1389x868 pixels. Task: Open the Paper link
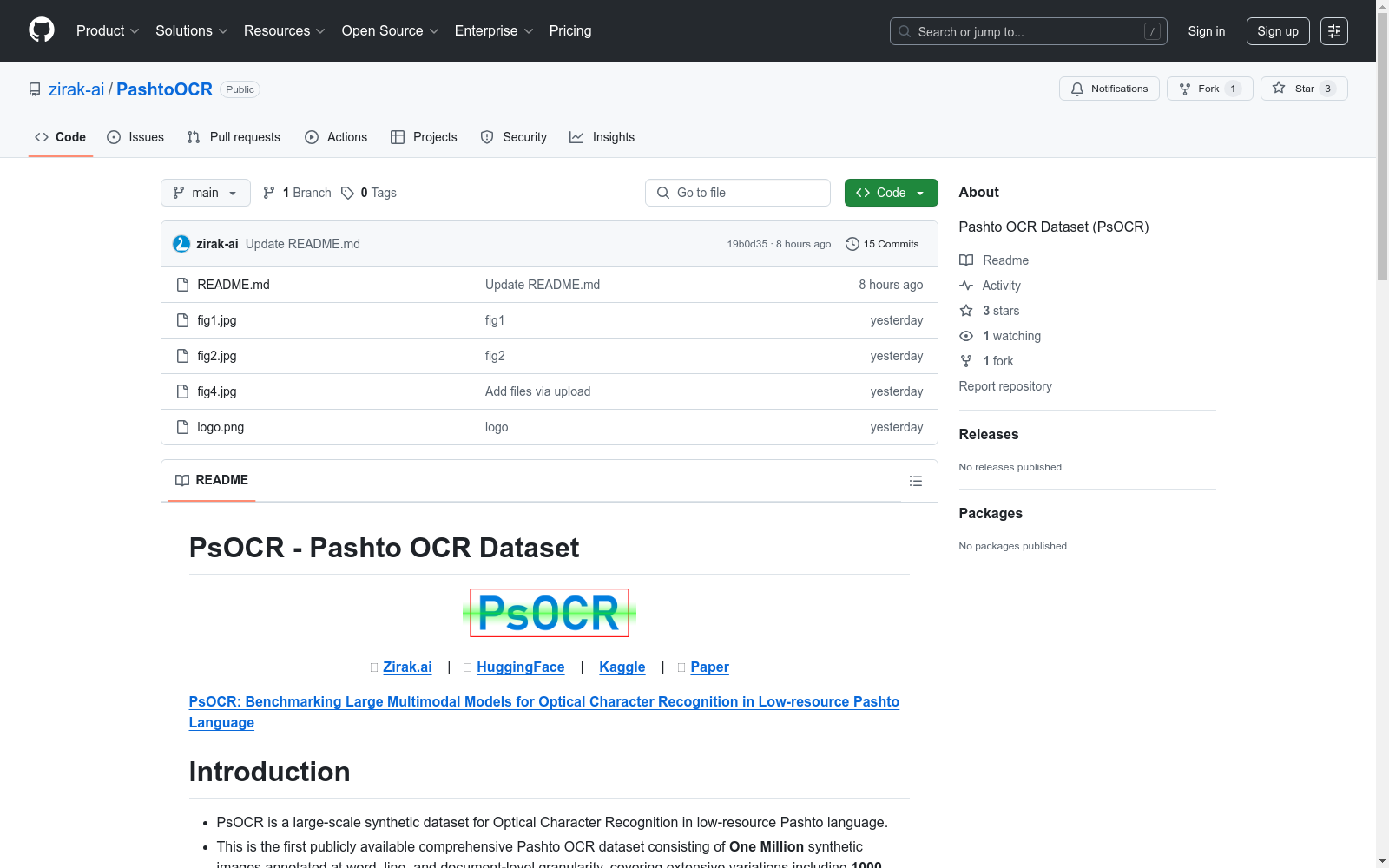pos(710,667)
